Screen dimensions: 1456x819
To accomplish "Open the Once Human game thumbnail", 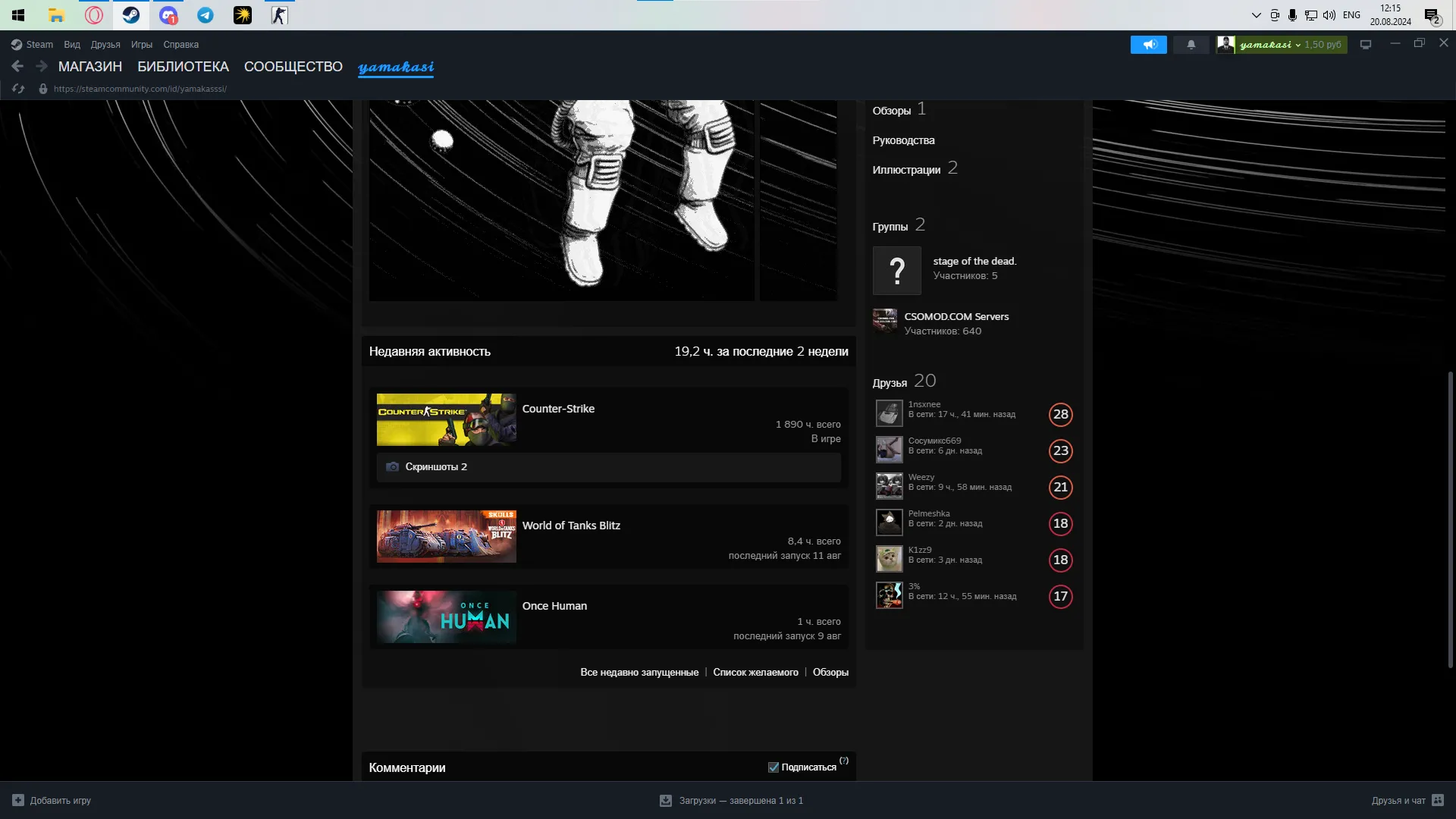I will point(446,617).
